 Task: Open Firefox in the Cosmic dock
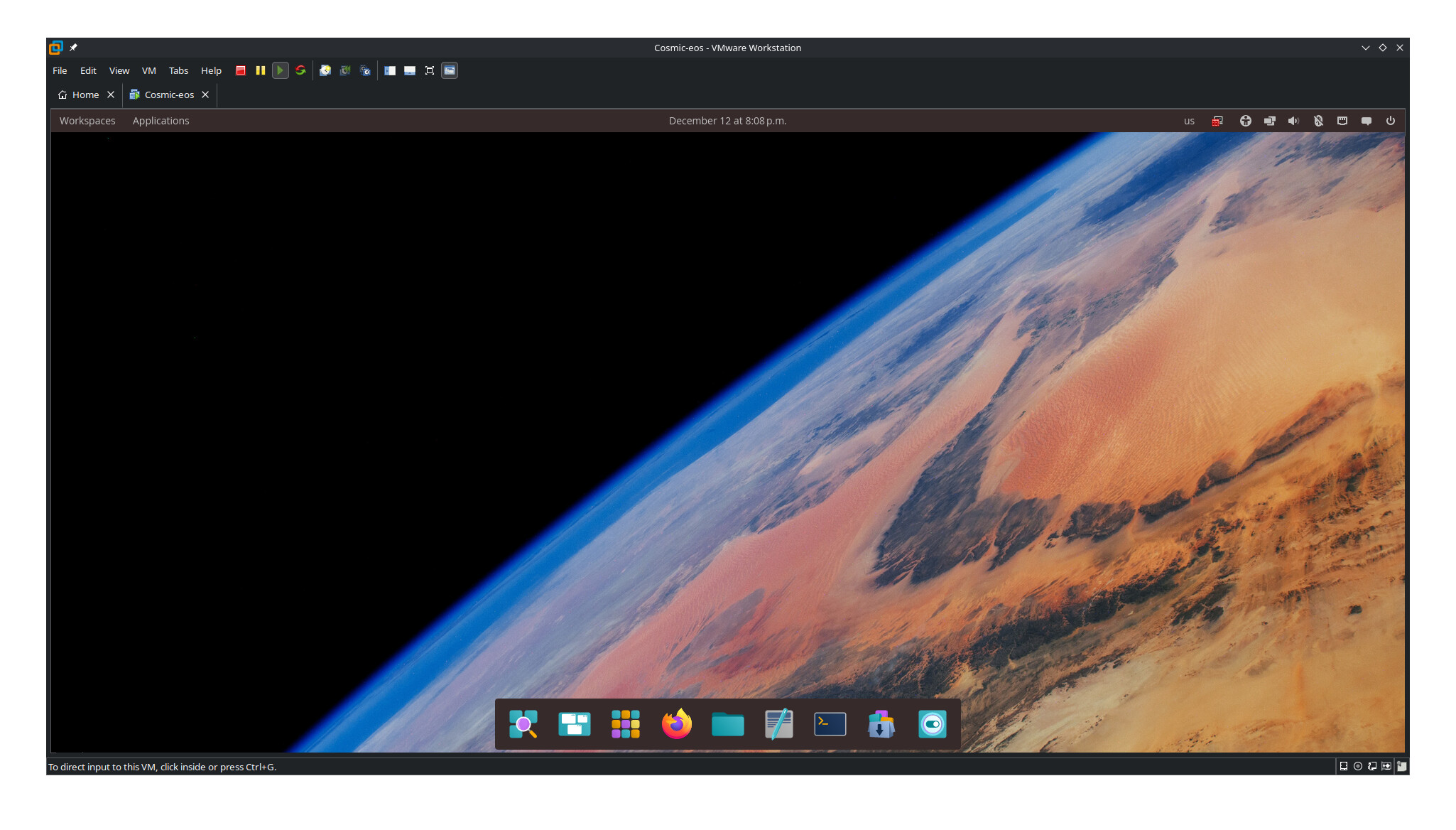[676, 724]
